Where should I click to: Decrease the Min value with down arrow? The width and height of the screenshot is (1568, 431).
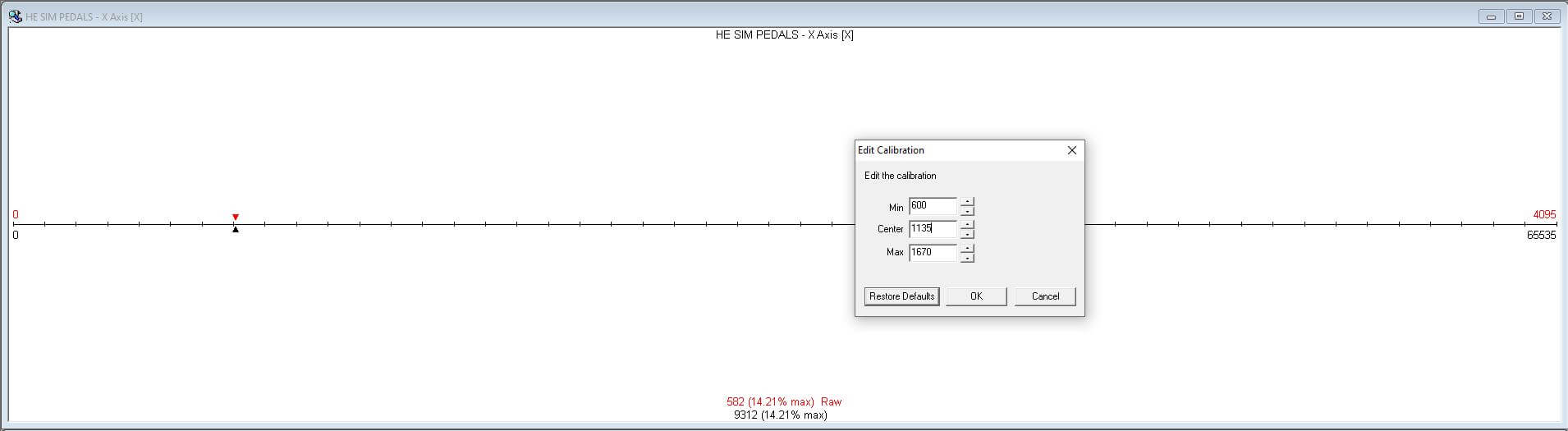[x=967, y=211]
